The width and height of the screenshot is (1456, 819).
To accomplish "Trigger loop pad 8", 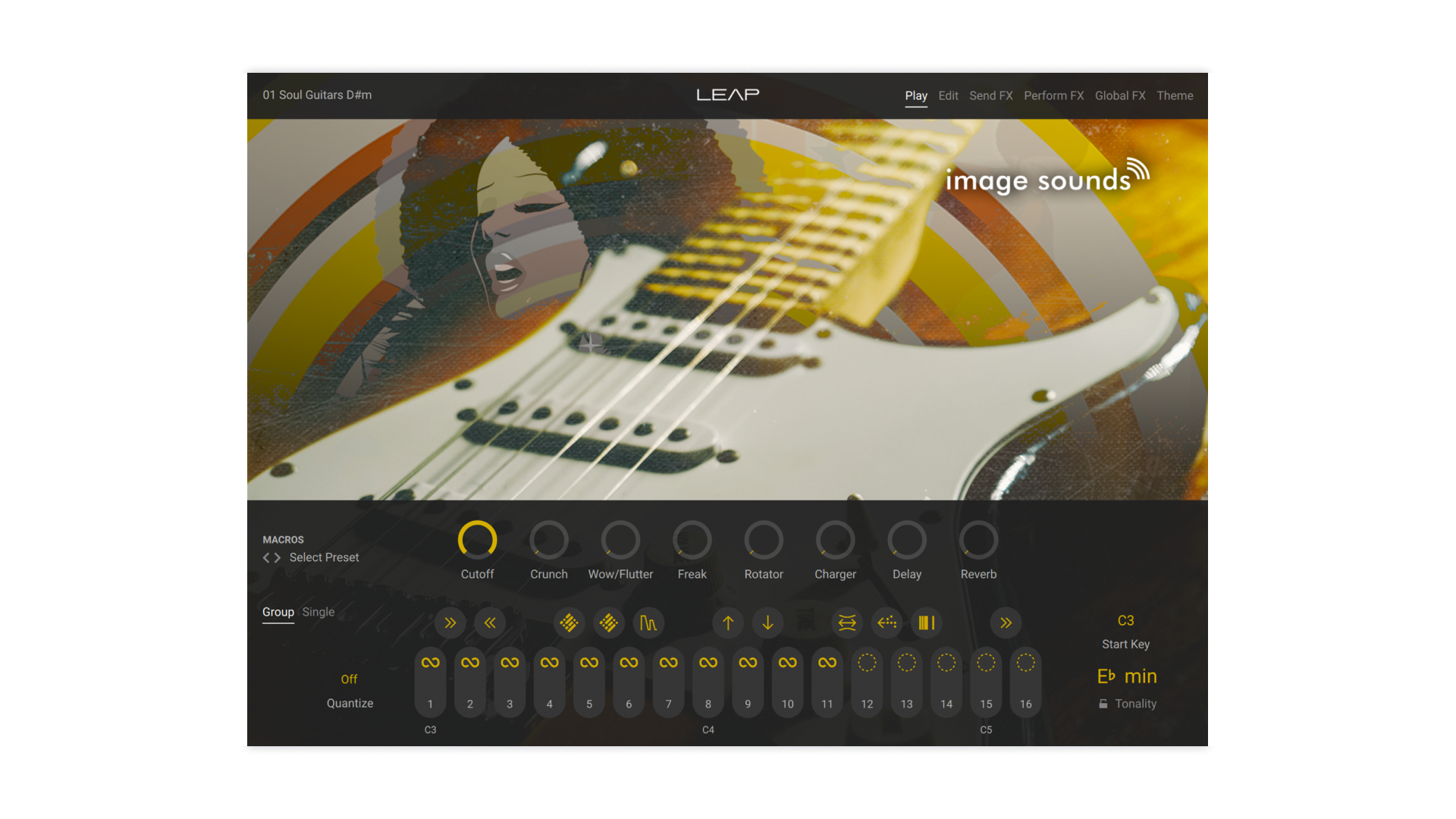I will point(708,682).
